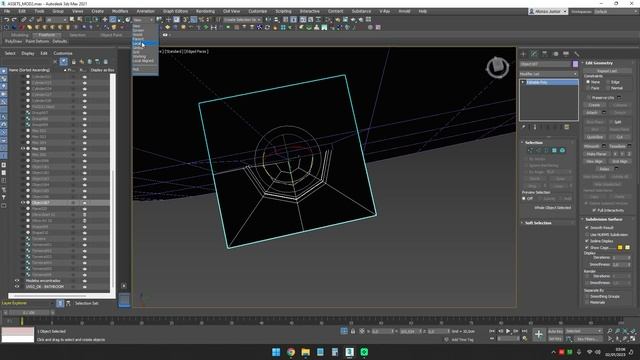Activate the Select and Rotate tool

click(112, 20)
